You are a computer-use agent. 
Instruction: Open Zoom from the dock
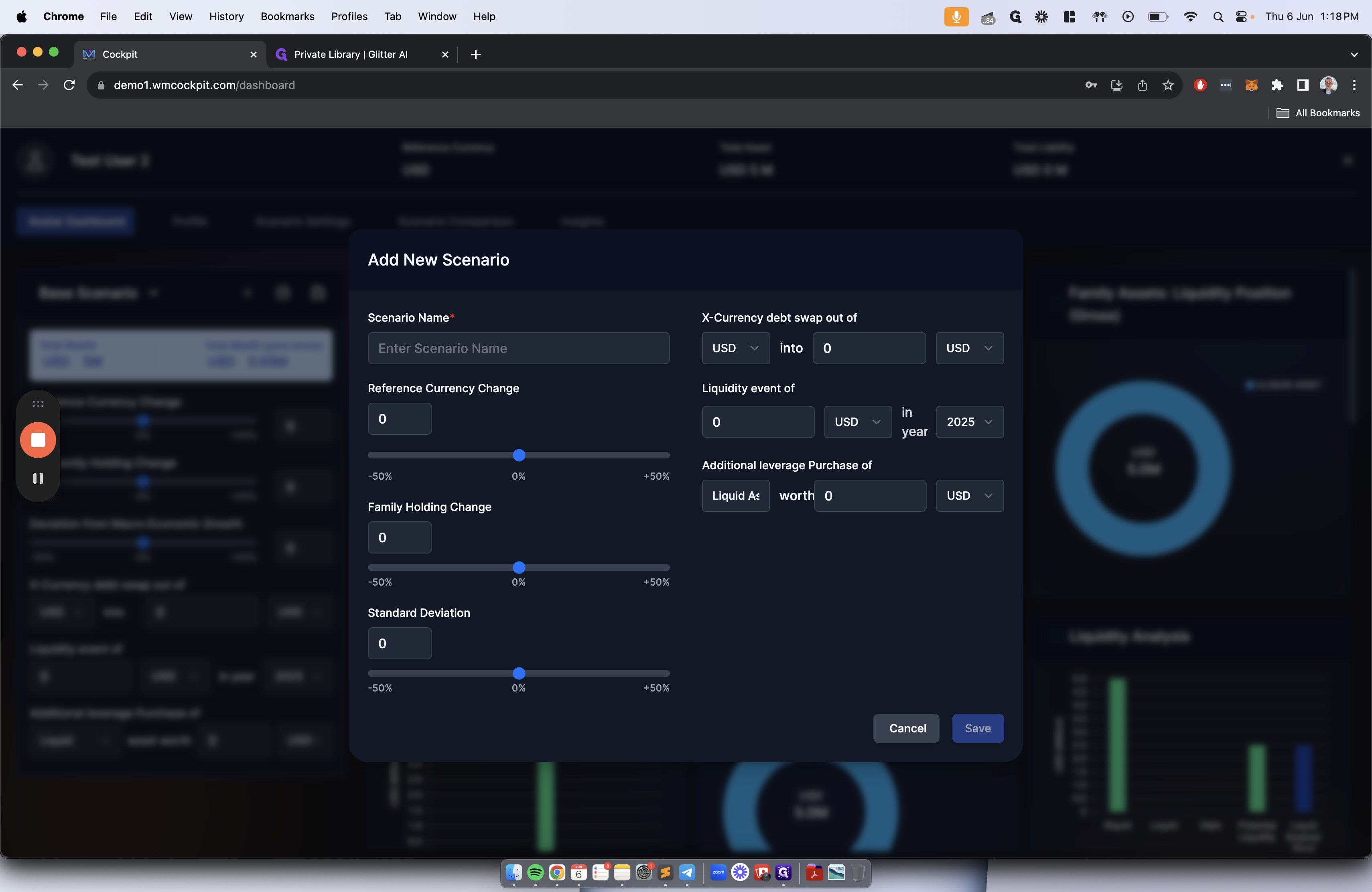pyautogui.click(x=718, y=872)
